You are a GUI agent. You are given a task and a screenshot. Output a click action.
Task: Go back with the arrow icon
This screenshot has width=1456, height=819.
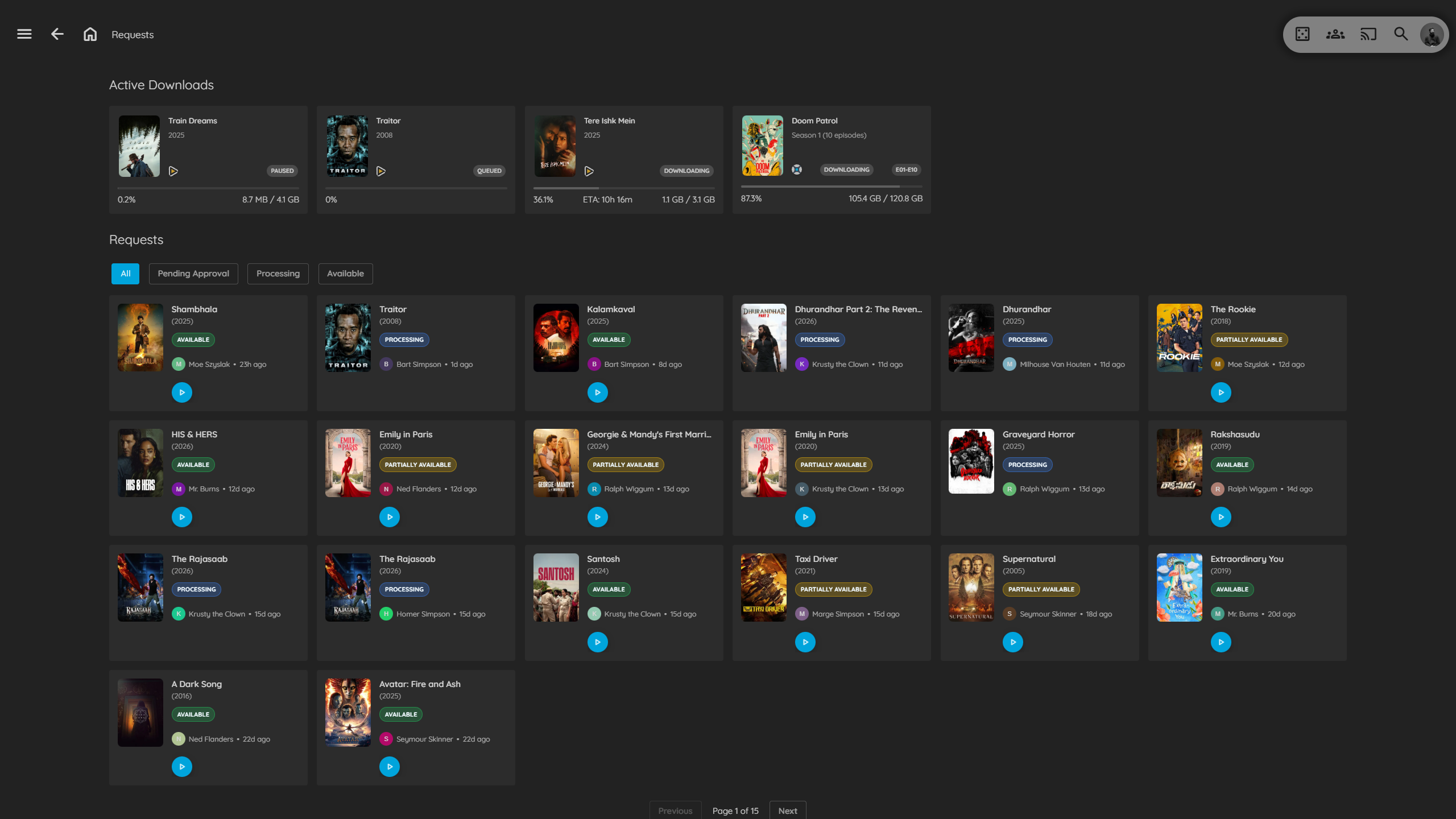(x=57, y=34)
